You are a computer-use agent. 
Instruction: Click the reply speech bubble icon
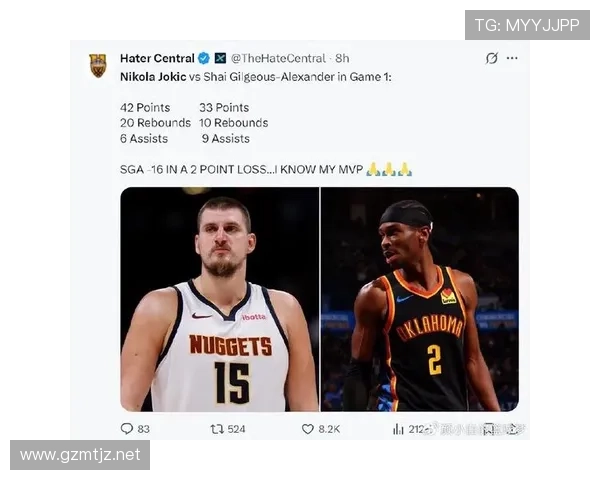[127, 429]
